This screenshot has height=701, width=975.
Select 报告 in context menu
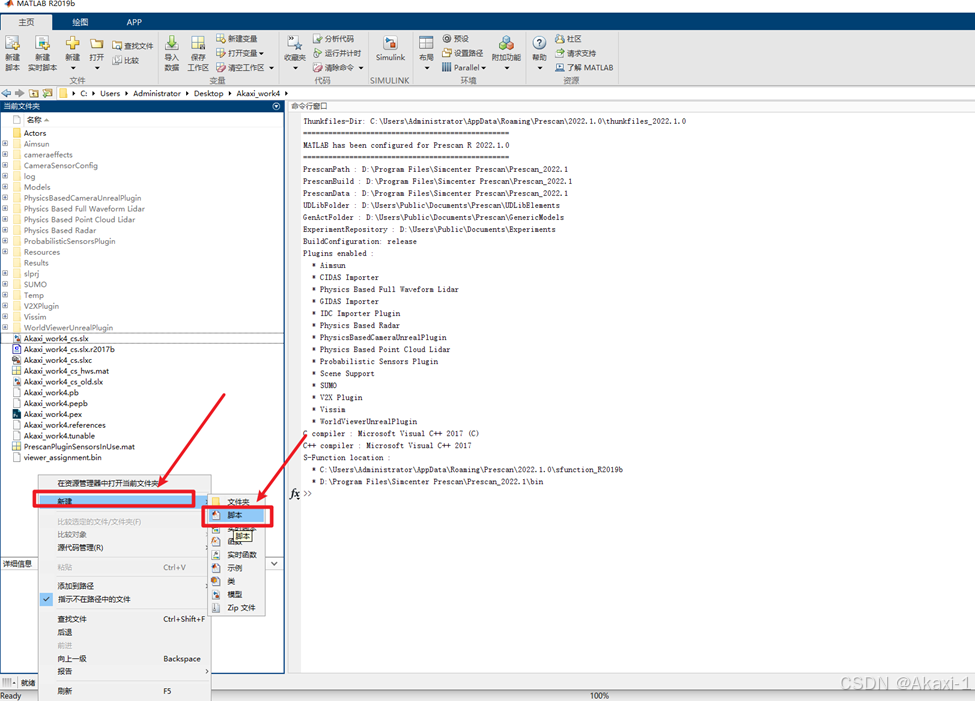124,671
